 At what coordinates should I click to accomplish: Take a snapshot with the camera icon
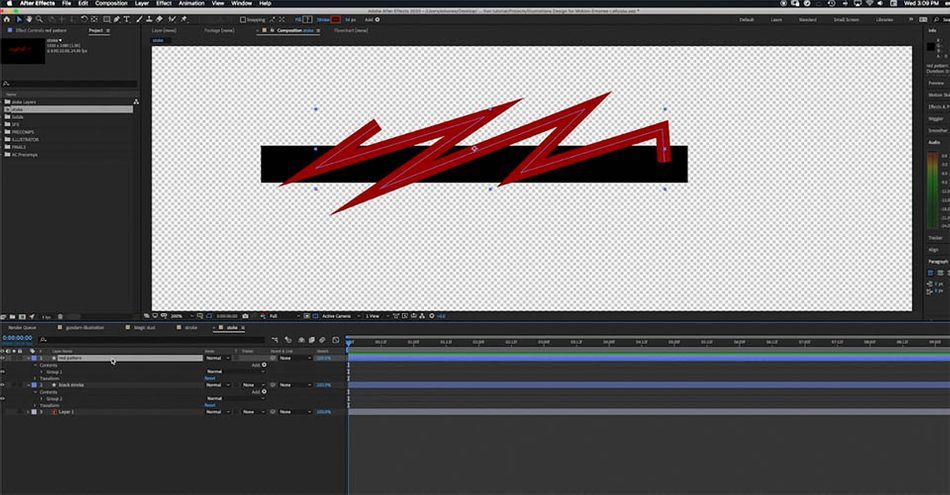pos(245,316)
